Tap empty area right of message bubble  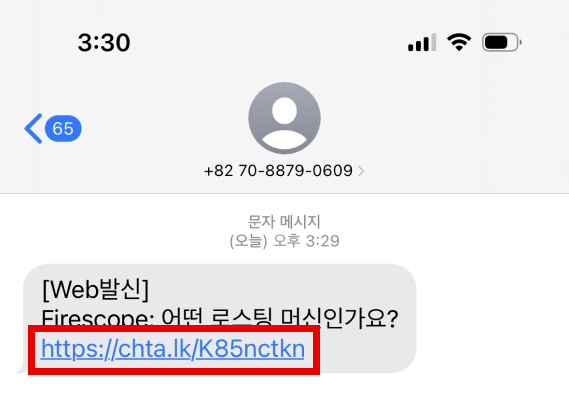pos(492,318)
